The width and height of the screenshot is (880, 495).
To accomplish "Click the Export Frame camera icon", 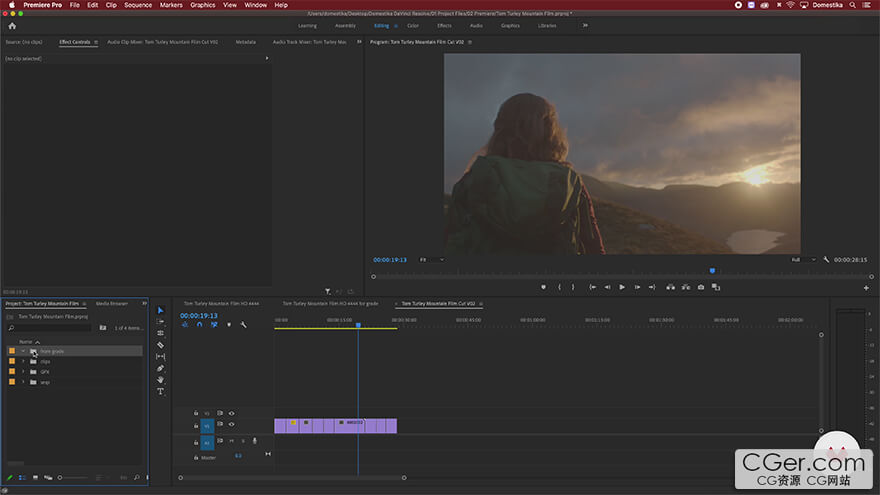I will tap(700, 287).
